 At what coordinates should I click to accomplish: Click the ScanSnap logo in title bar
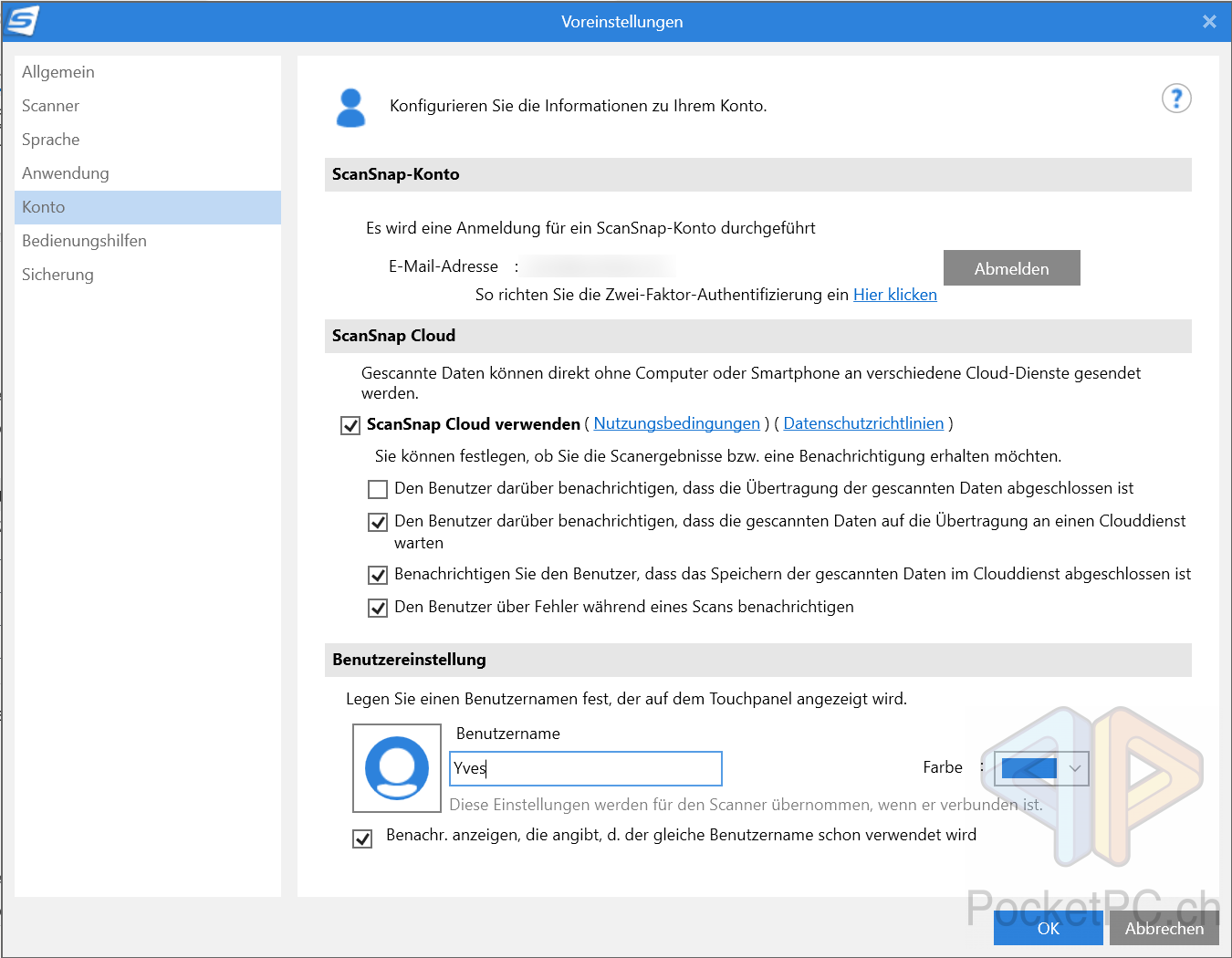[23, 20]
